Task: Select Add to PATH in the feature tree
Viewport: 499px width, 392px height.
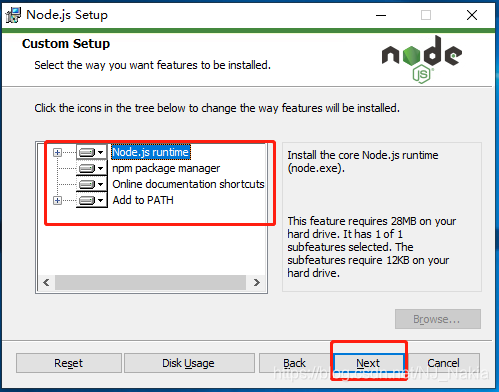Action: coord(143,200)
